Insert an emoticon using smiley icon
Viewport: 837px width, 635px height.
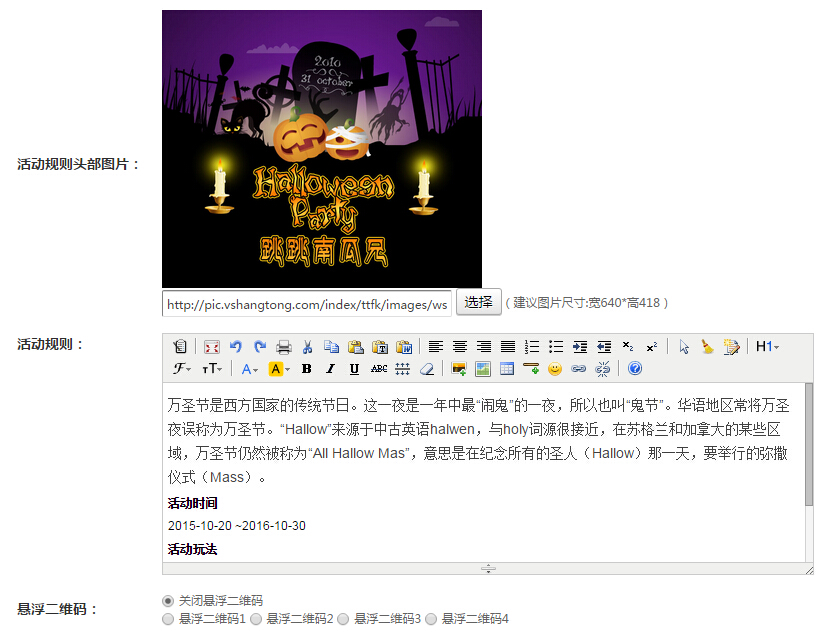coord(555,369)
